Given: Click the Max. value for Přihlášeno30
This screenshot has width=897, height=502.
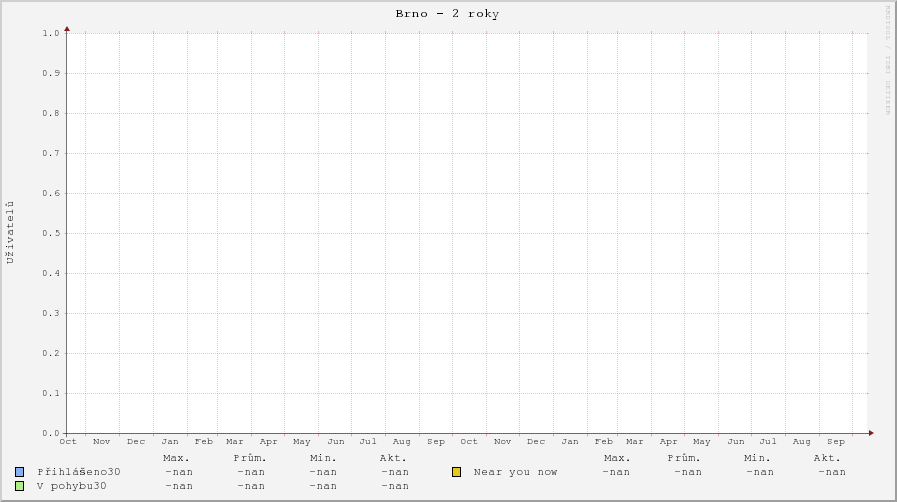Looking at the screenshot, I should pyautogui.click(x=179, y=472).
